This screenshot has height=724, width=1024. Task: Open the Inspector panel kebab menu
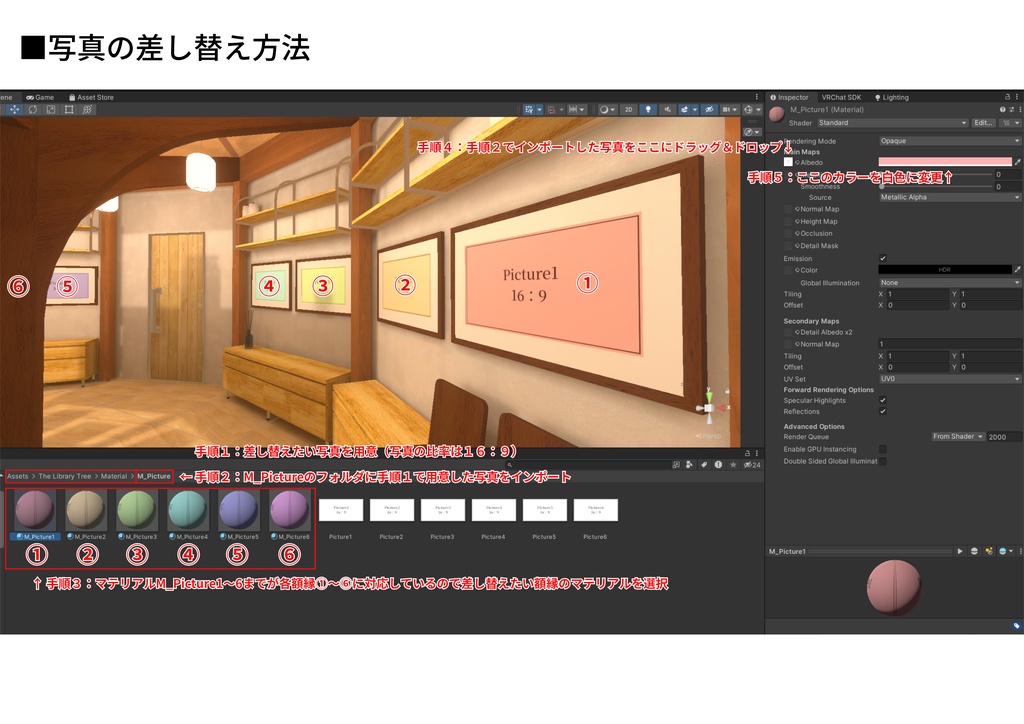(1018, 97)
